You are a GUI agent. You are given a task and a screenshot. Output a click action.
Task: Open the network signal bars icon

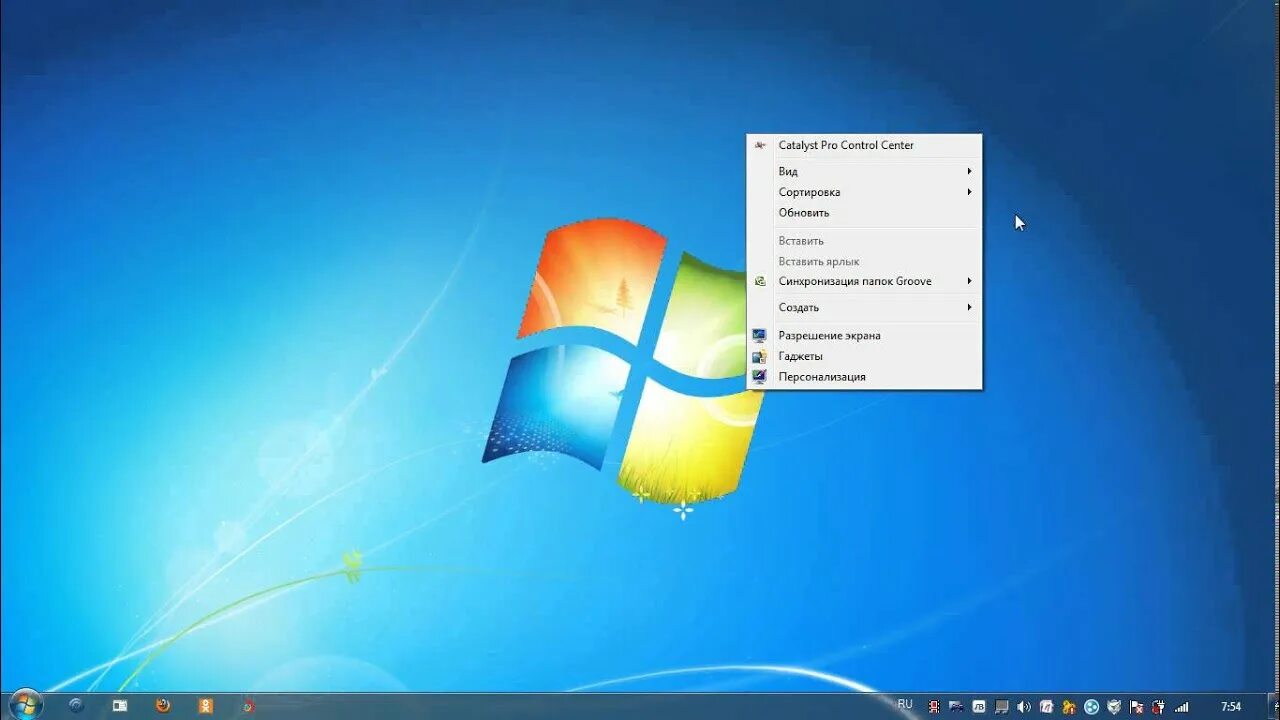click(1182, 706)
